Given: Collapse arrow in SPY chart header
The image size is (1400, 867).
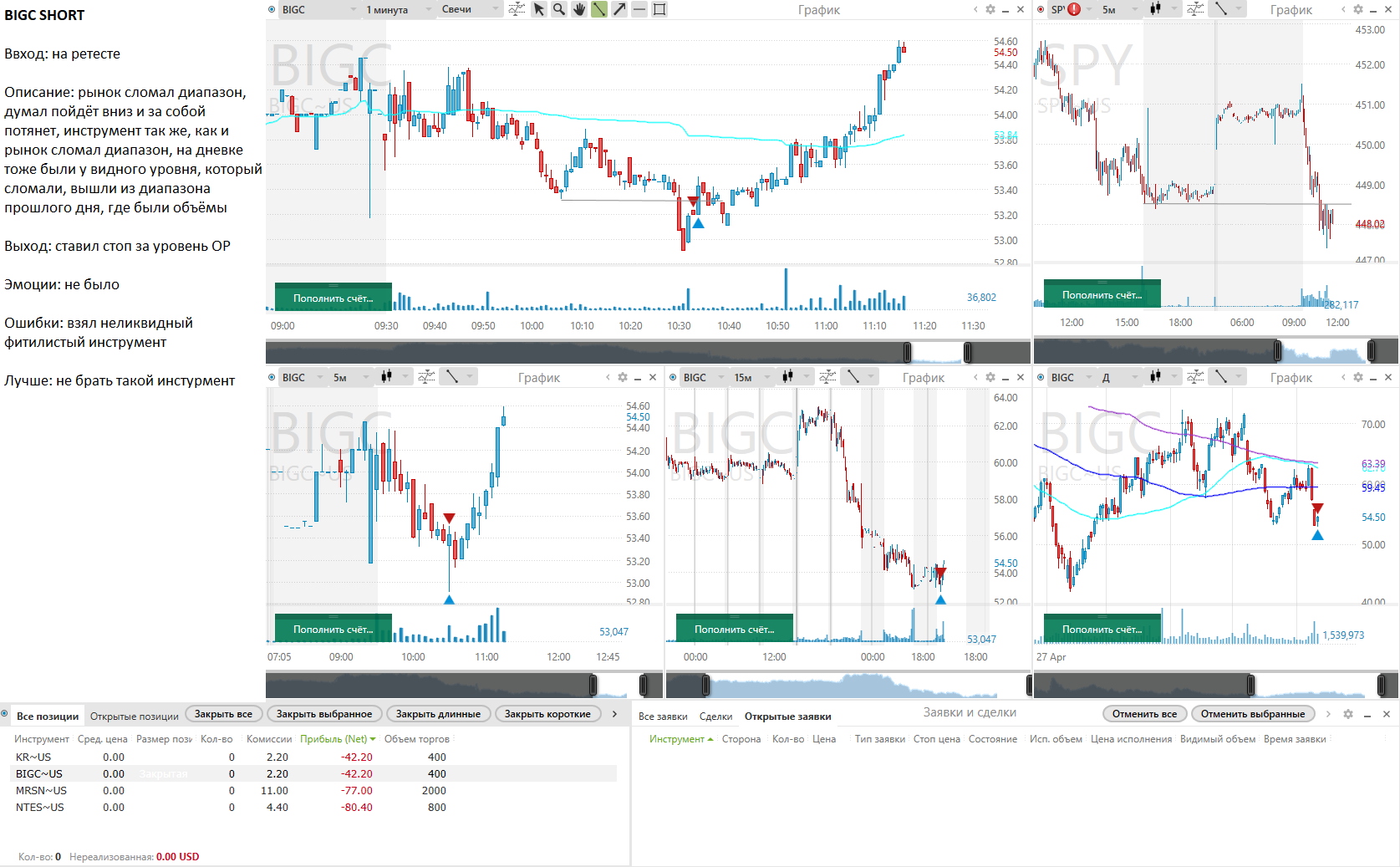Looking at the screenshot, I should pyautogui.click(x=1343, y=9).
